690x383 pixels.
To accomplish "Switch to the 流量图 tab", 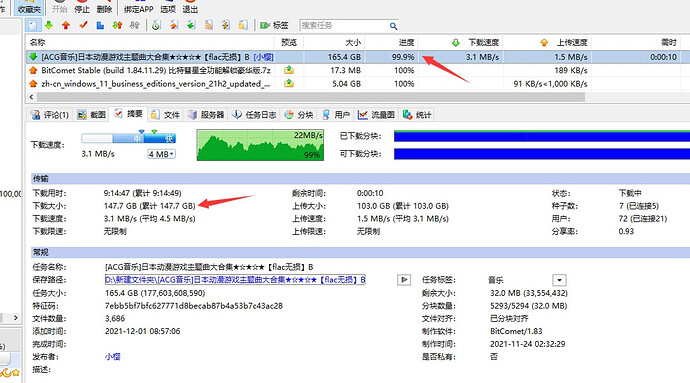I will coord(377,115).
